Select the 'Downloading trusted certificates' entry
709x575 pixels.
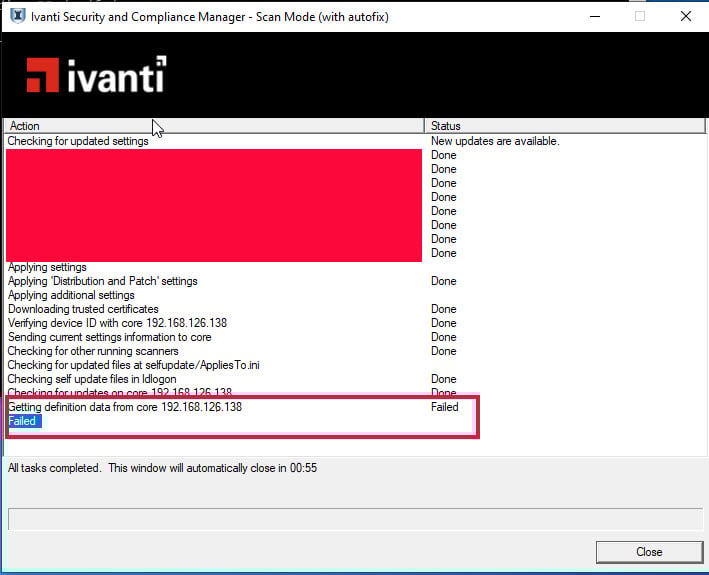83,309
